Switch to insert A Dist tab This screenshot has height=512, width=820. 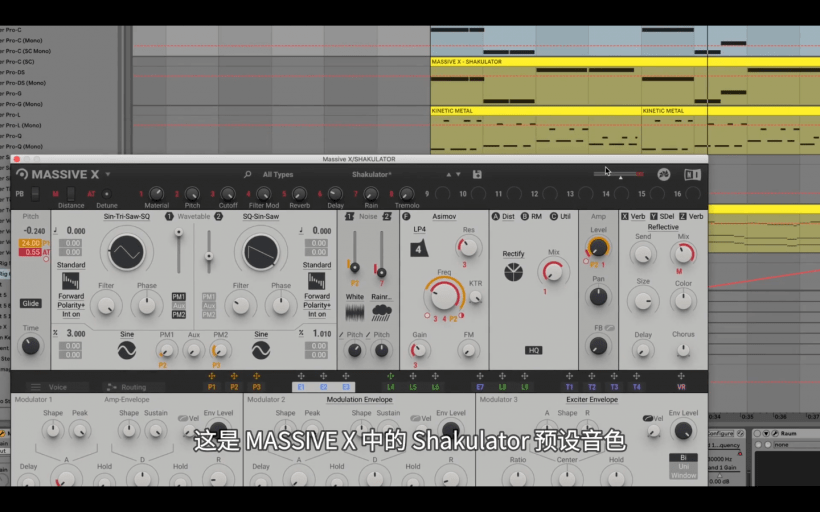pos(503,217)
